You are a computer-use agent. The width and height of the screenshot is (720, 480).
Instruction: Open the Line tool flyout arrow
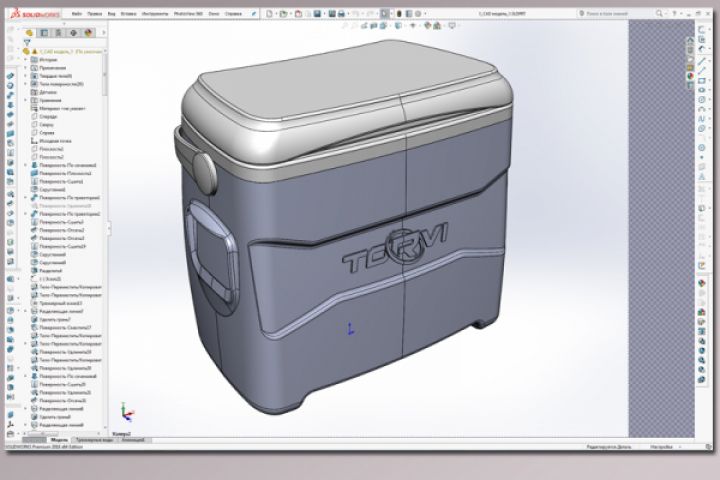point(708,61)
